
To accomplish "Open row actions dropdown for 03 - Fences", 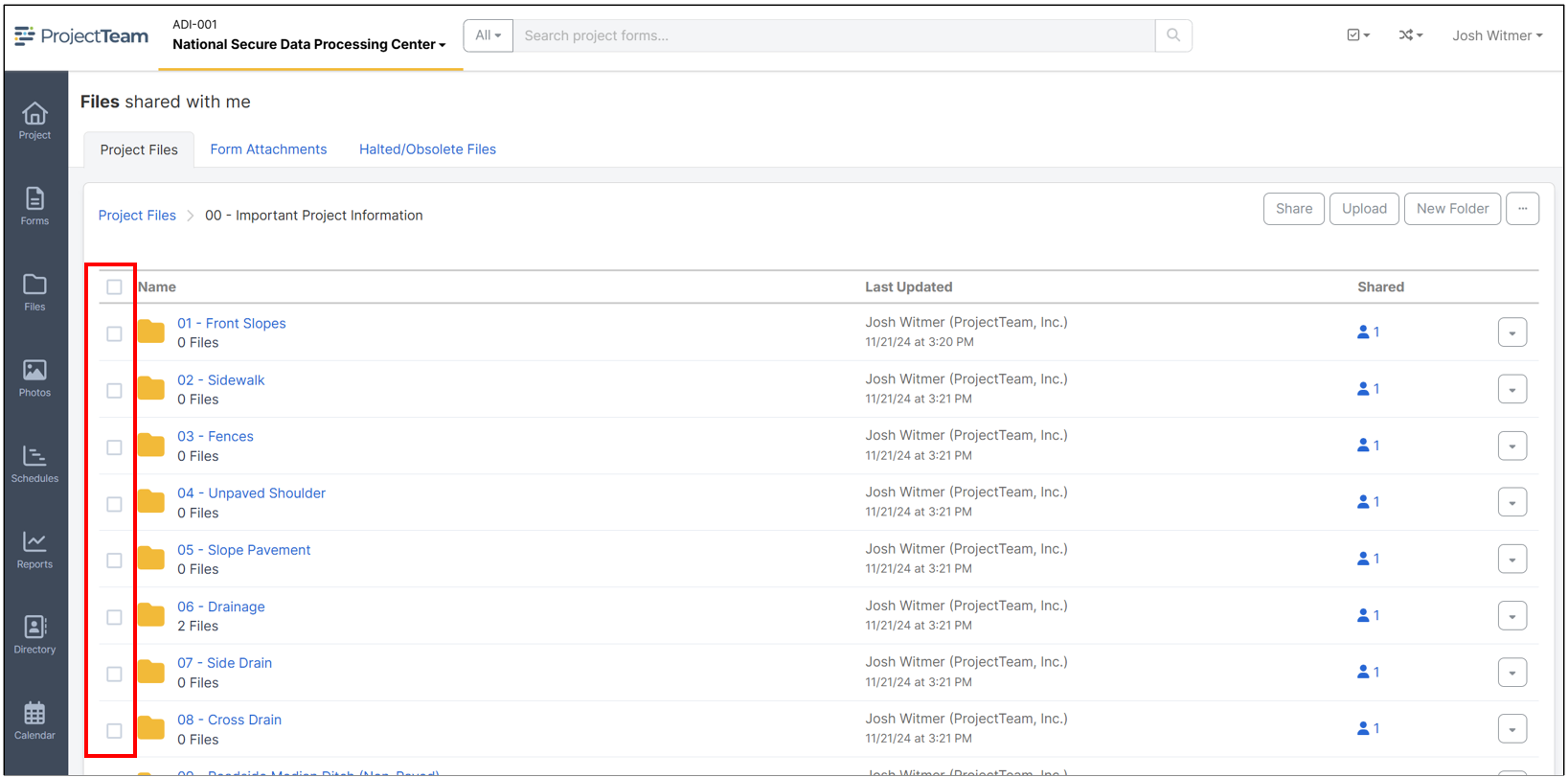I will coord(1511,446).
